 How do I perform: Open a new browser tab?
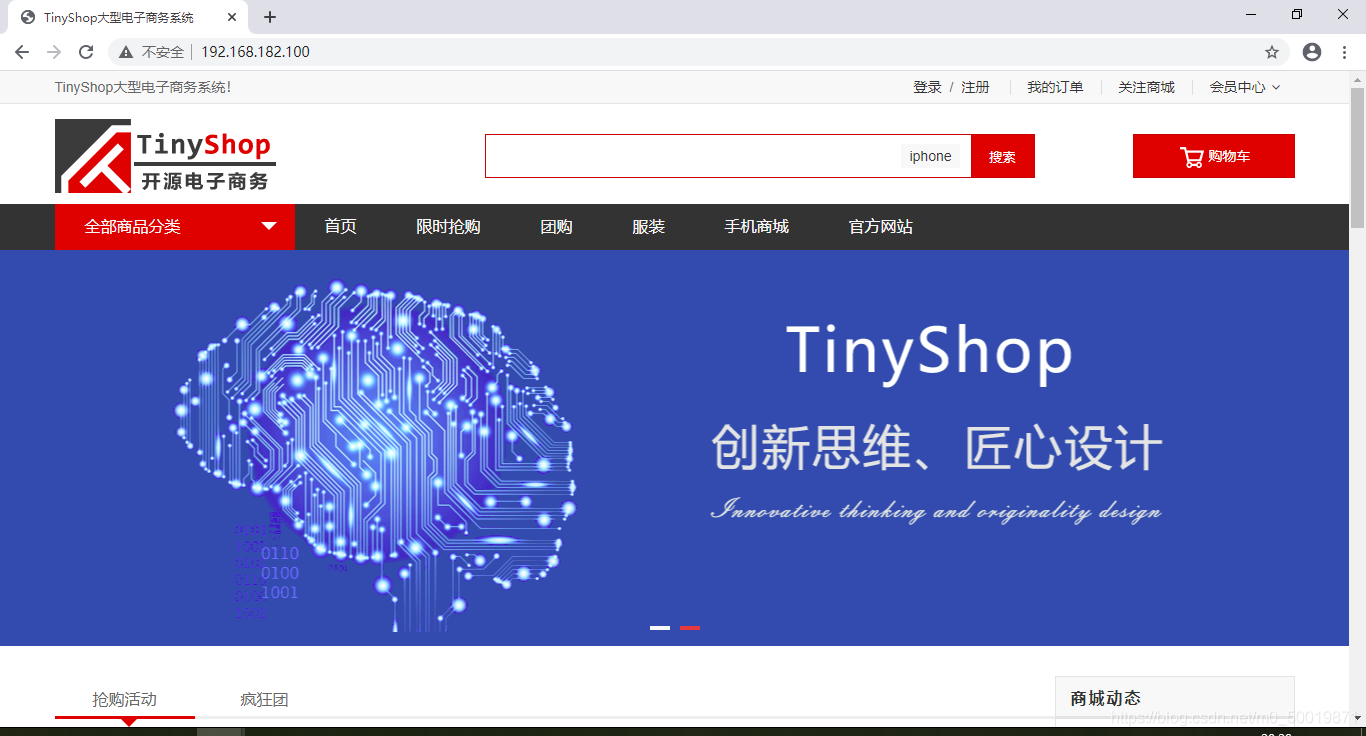[x=270, y=17]
